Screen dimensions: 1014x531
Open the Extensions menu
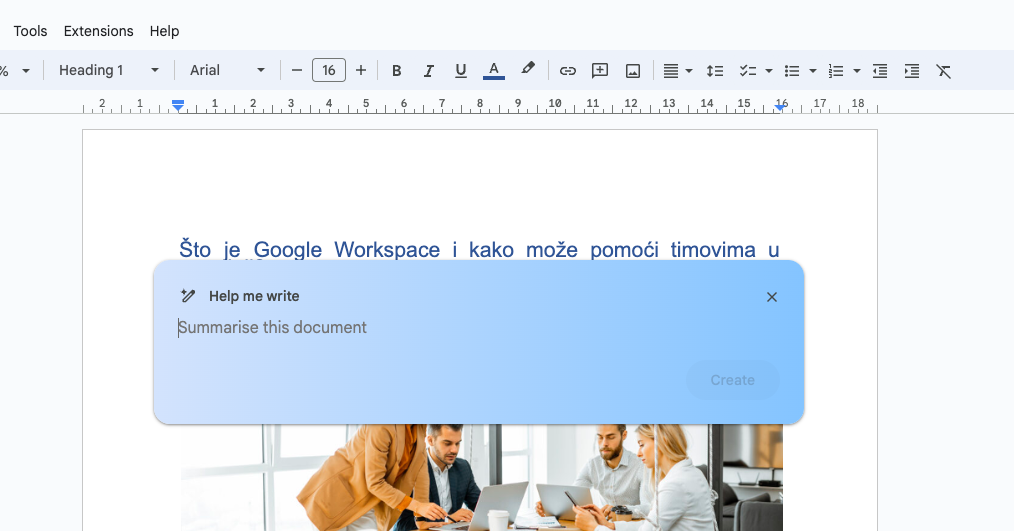pyautogui.click(x=98, y=31)
